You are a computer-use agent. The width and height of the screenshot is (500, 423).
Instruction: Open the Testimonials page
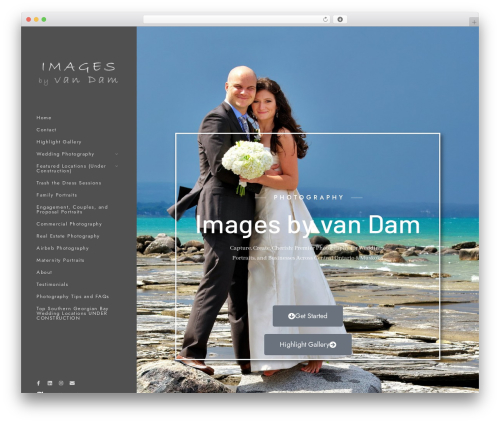52,284
